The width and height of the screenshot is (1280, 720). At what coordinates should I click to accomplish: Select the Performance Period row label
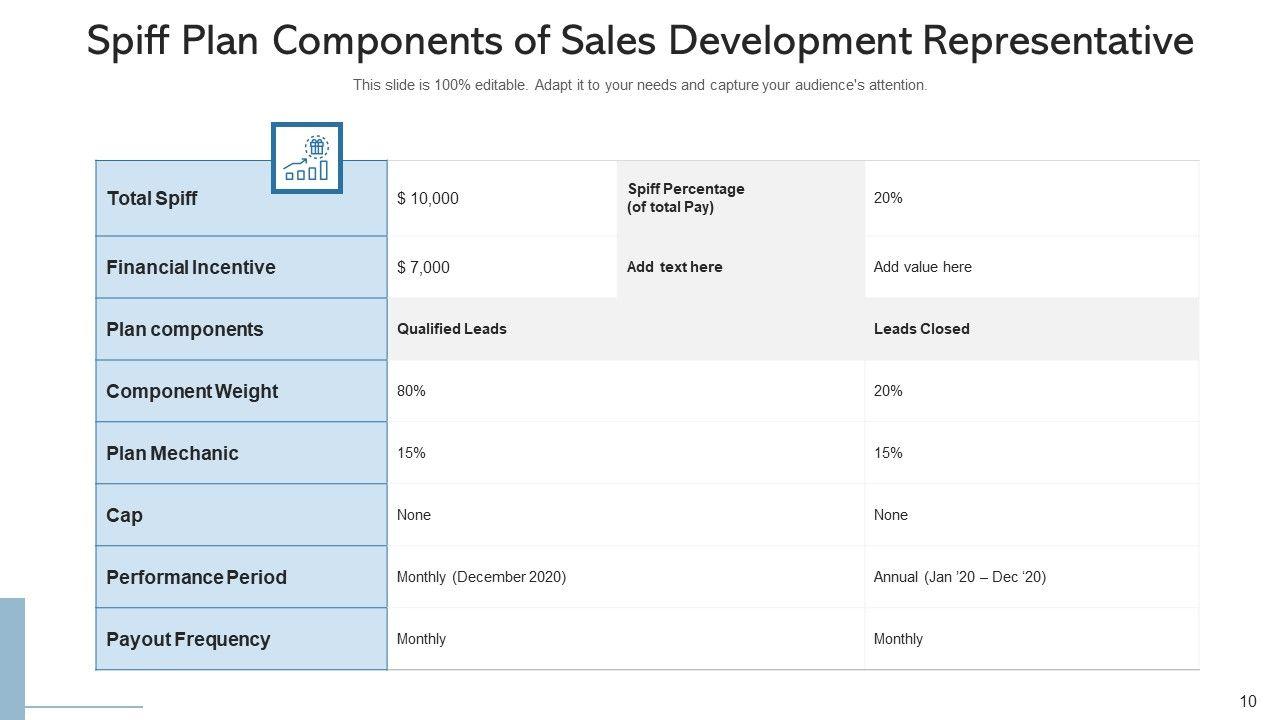[196, 578]
